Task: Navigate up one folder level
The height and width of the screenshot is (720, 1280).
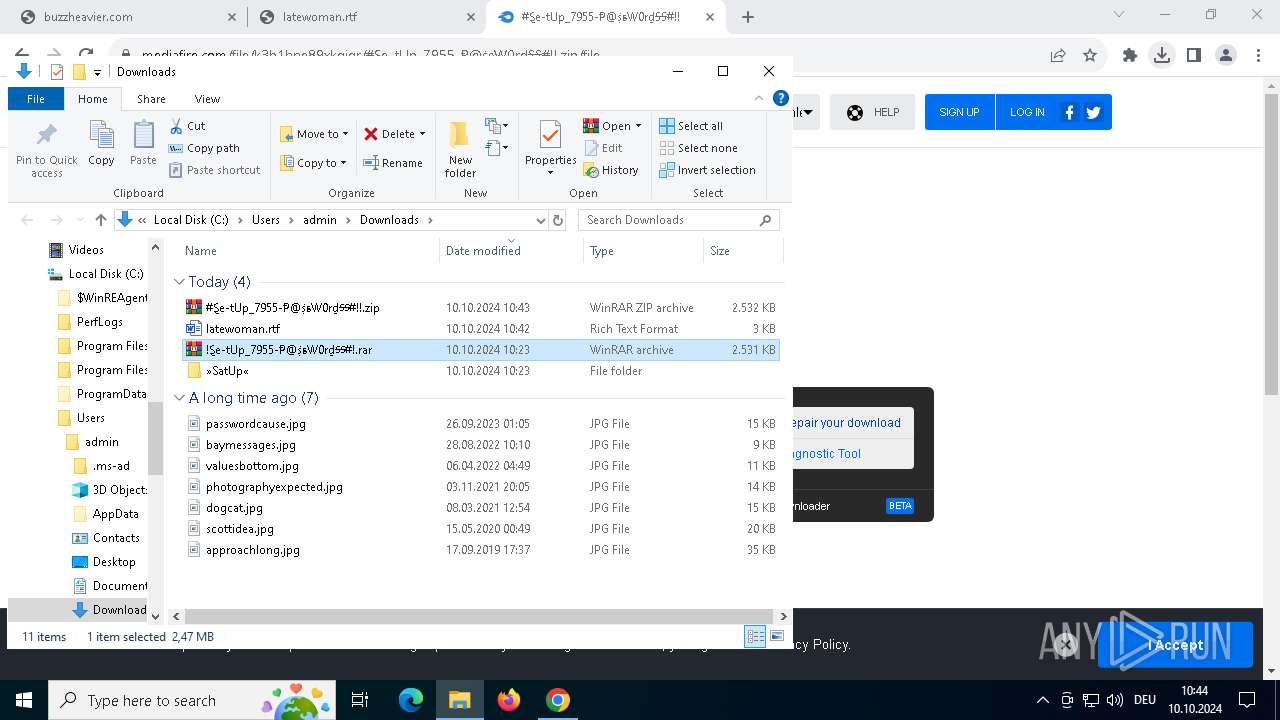Action: 100,220
